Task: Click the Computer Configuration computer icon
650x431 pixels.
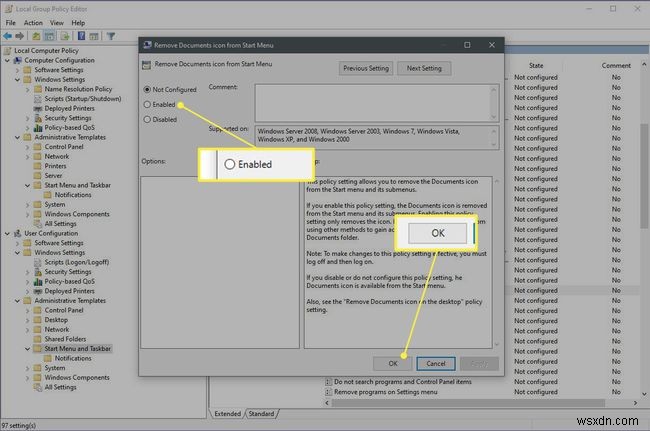Action: pyautogui.click(x=18, y=61)
